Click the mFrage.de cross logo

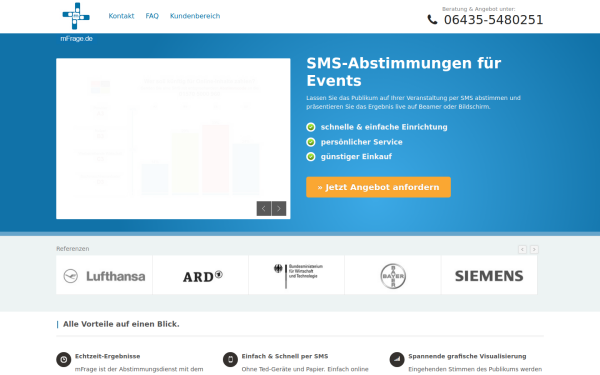click(76, 16)
